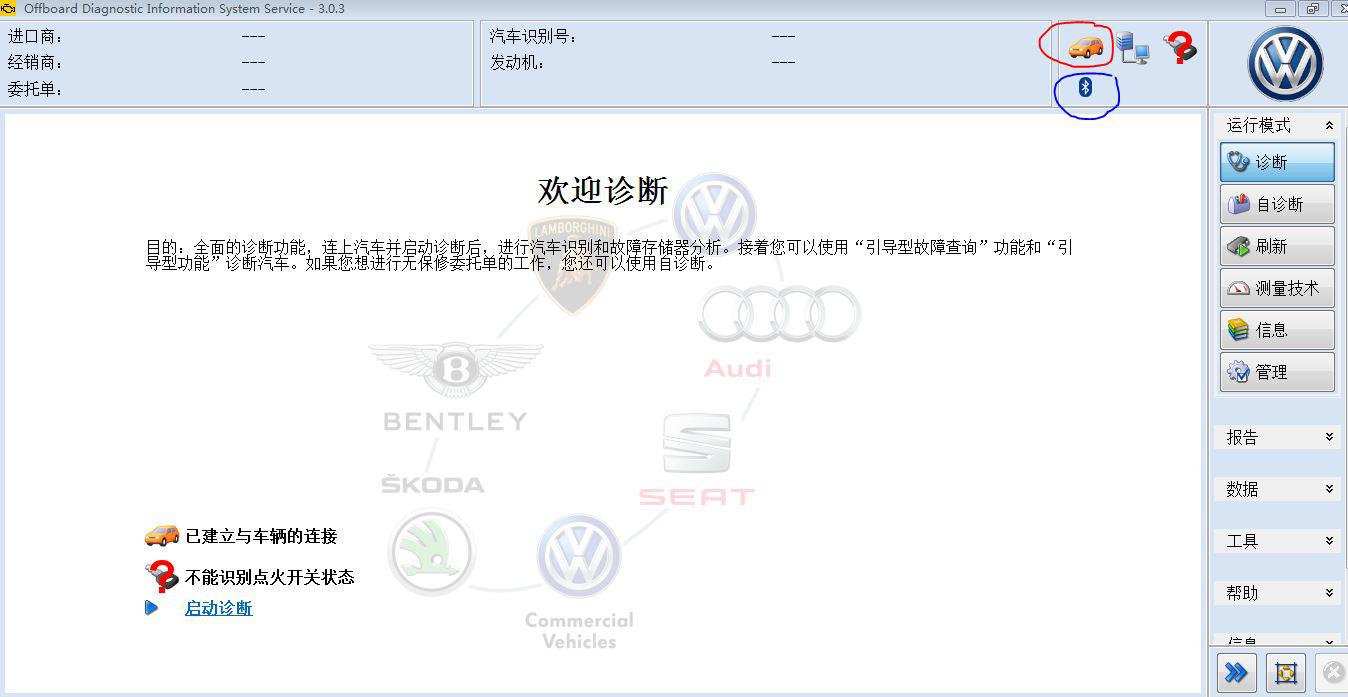Click the gear icon on 管理 button
Screen dimensions: 1348x697
click(x=1238, y=372)
